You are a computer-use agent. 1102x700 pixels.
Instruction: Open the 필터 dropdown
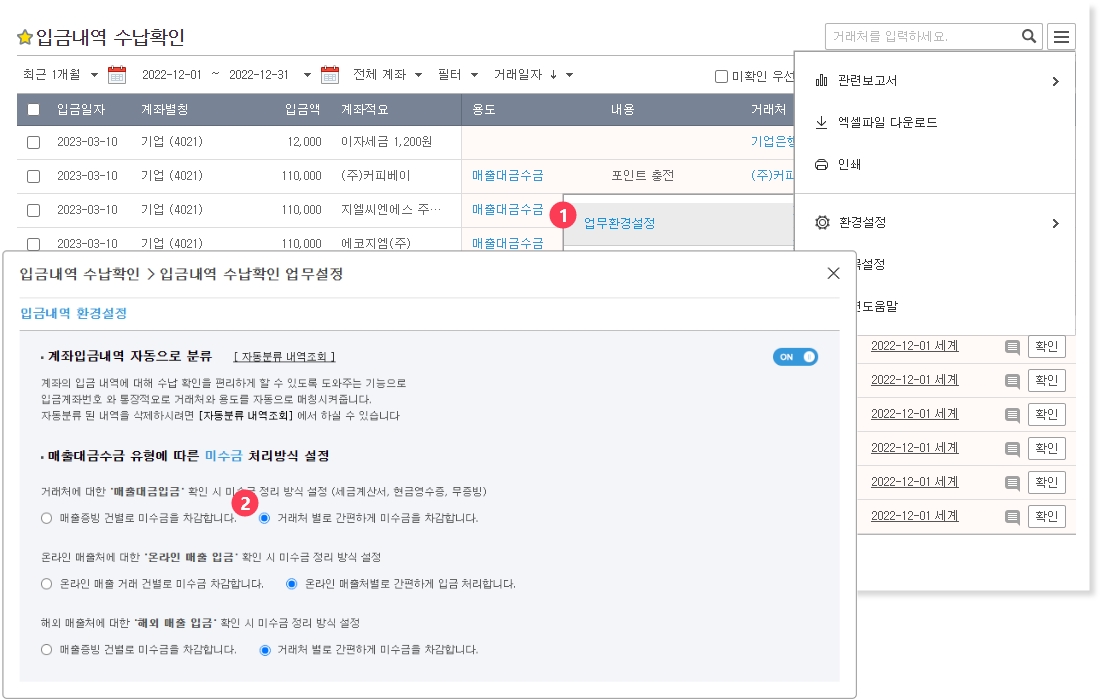click(x=458, y=75)
